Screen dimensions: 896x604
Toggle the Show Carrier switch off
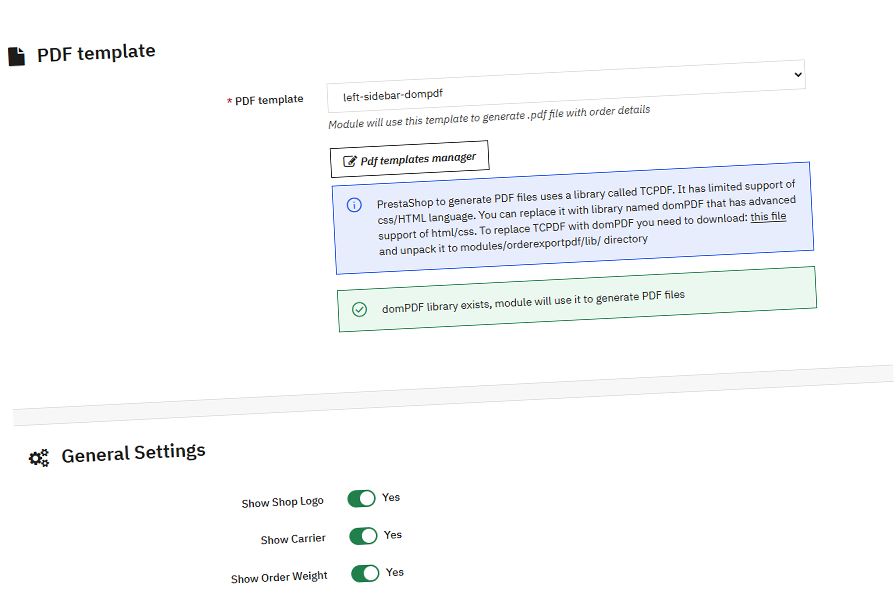(363, 536)
